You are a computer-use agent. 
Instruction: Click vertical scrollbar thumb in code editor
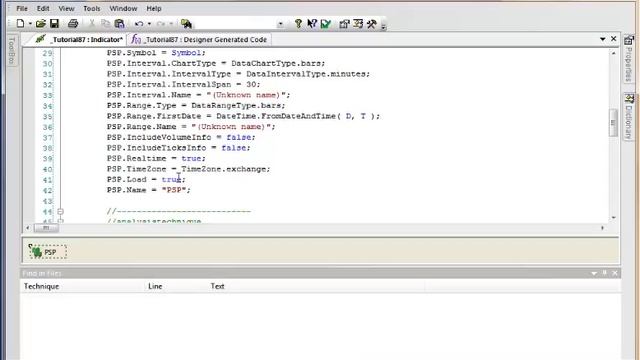[613, 122]
